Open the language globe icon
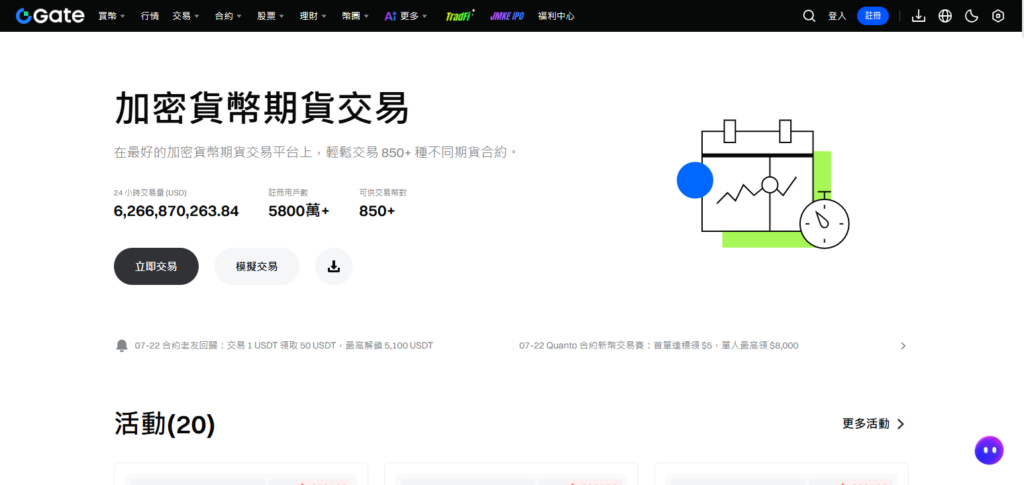Viewport: 1024px width, 485px height. tap(945, 16)
